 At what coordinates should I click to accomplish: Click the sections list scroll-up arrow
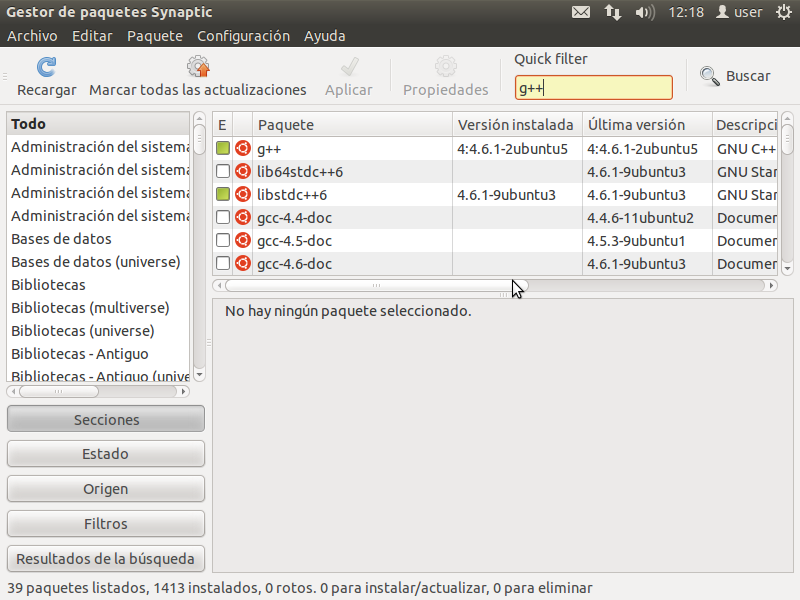[x=199, y=118]
